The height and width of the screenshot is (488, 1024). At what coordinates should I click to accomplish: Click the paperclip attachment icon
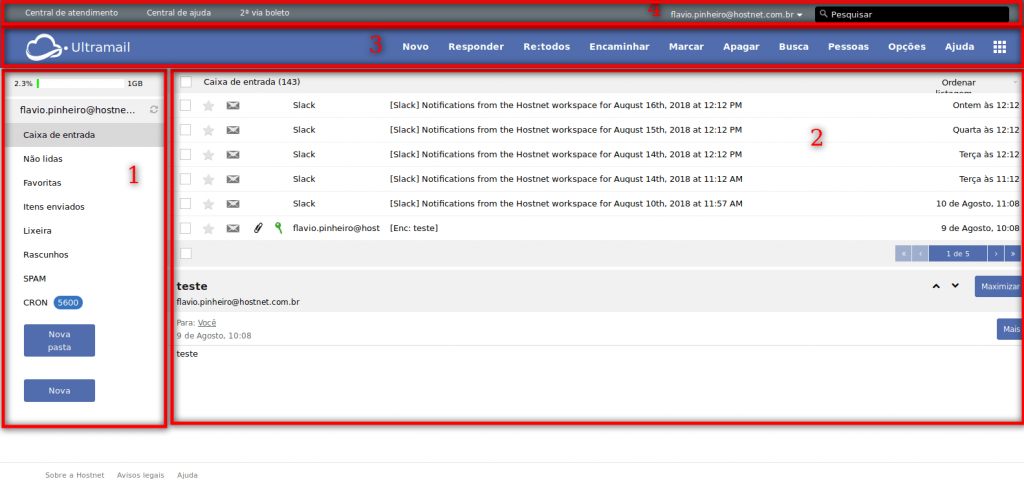[x=257, y=228]
